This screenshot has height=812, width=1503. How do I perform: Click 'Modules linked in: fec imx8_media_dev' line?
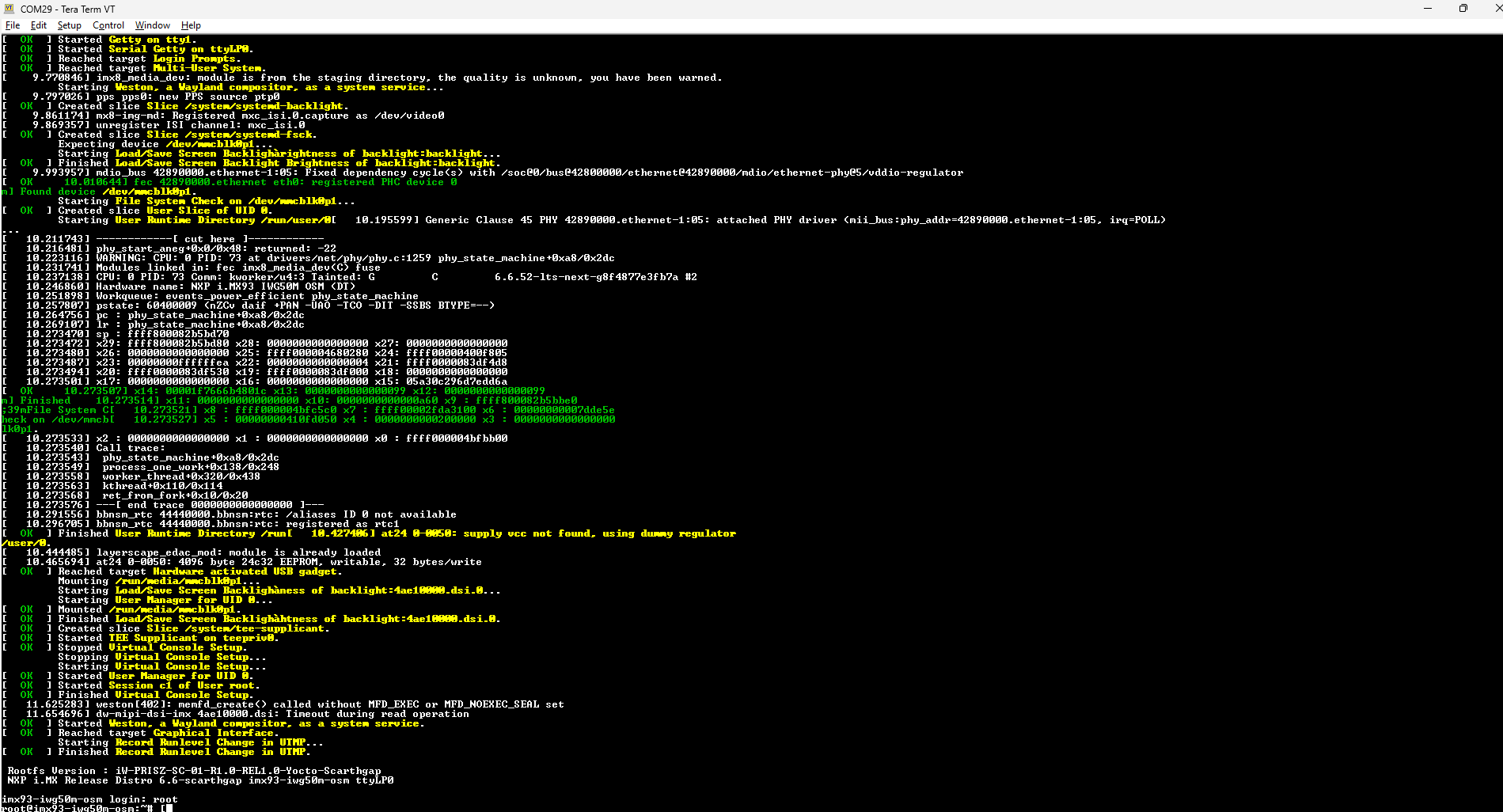click(191, 268)
